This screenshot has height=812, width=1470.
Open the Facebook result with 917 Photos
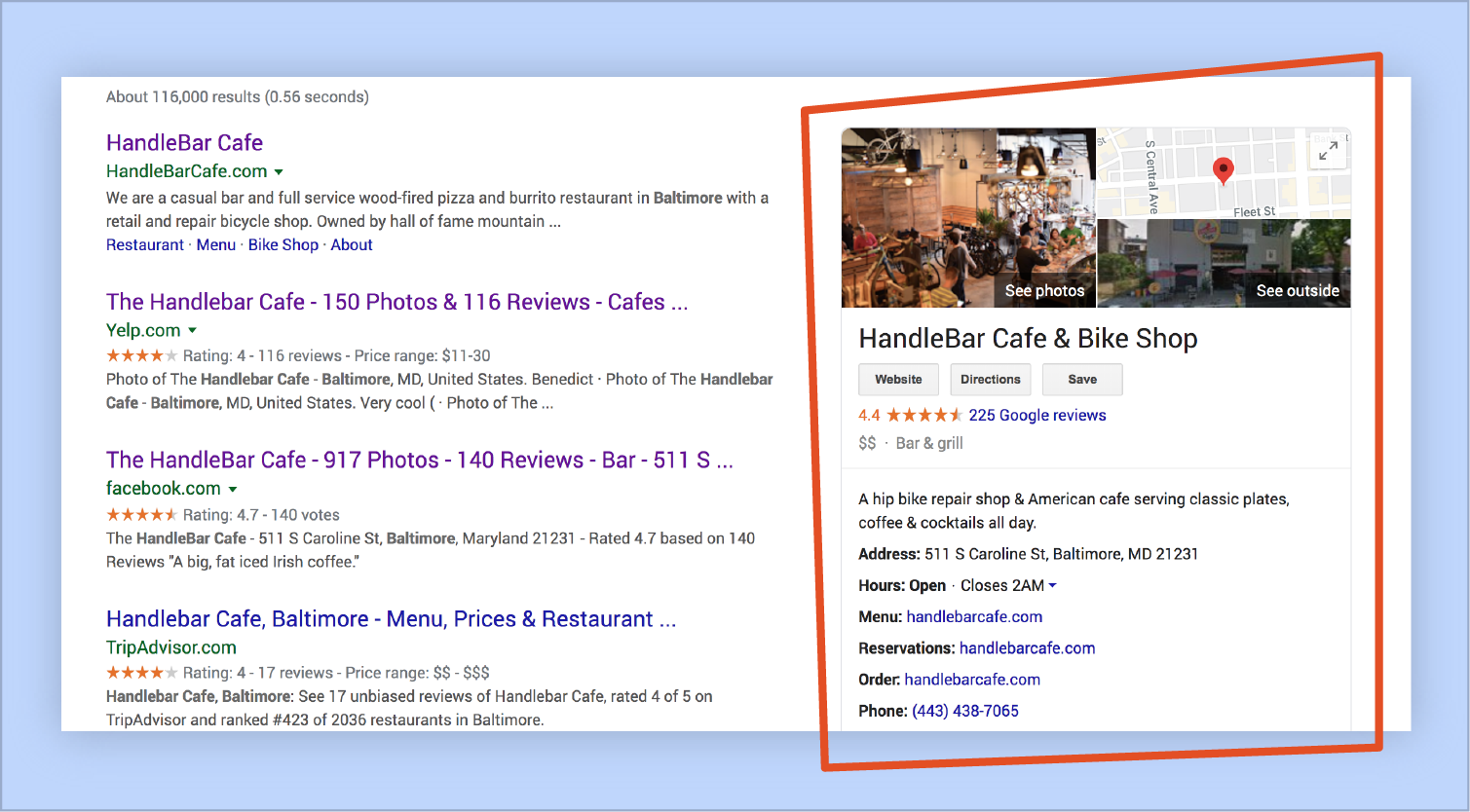point(420,460)
